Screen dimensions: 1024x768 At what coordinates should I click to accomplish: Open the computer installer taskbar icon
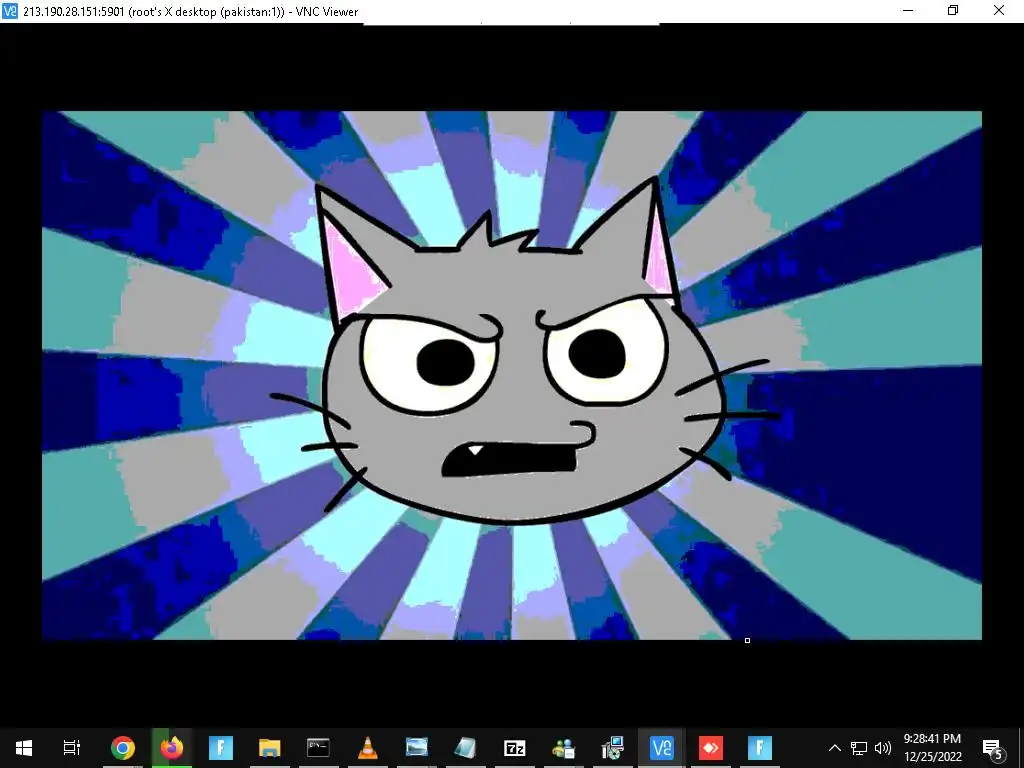pos(613,748)
